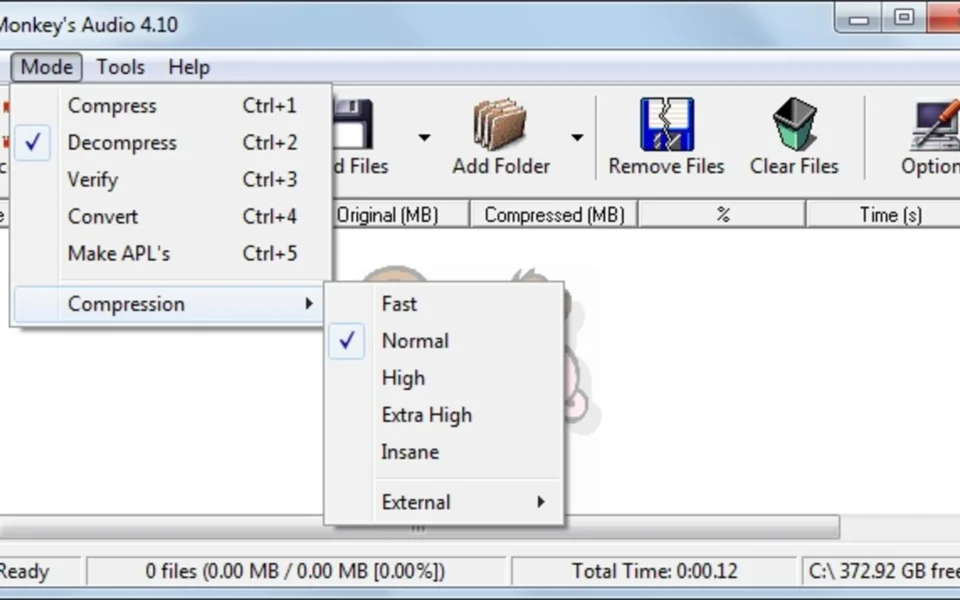The image size is (960, 600).
Task: Click the Add Files floppy disk icon
Action: tap(354, 124)
